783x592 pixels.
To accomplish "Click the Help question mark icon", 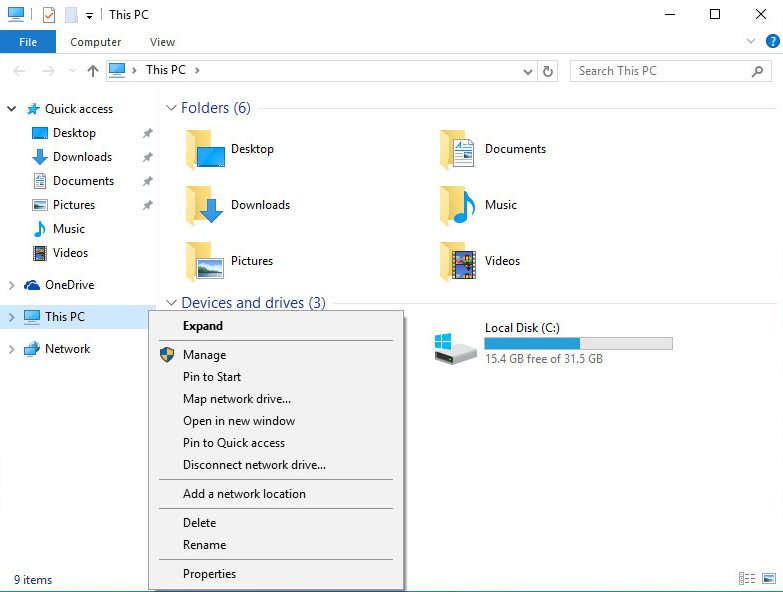I will point(772,41).
